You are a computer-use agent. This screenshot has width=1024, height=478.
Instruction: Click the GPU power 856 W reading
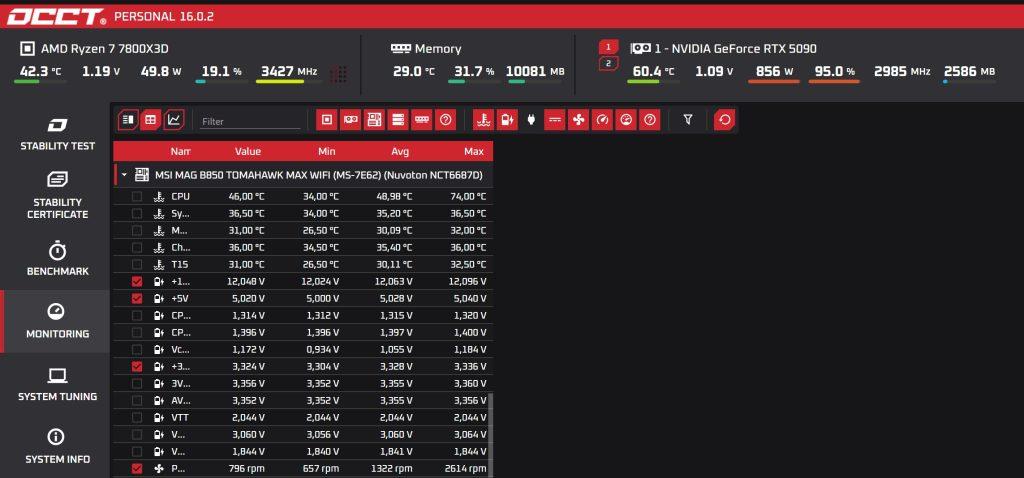(x=773, y=71)
